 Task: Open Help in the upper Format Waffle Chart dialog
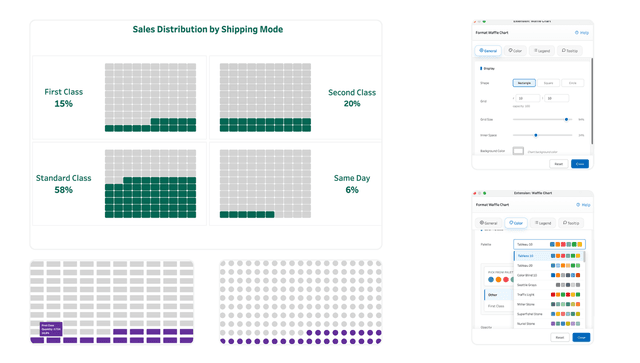click(582, 33)
